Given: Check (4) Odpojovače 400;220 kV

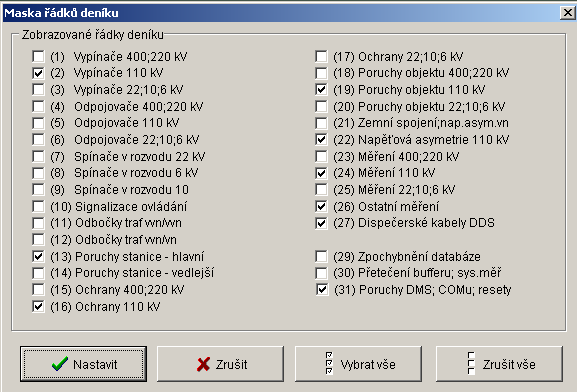Looking at the screenshot, I should point(38,106).
